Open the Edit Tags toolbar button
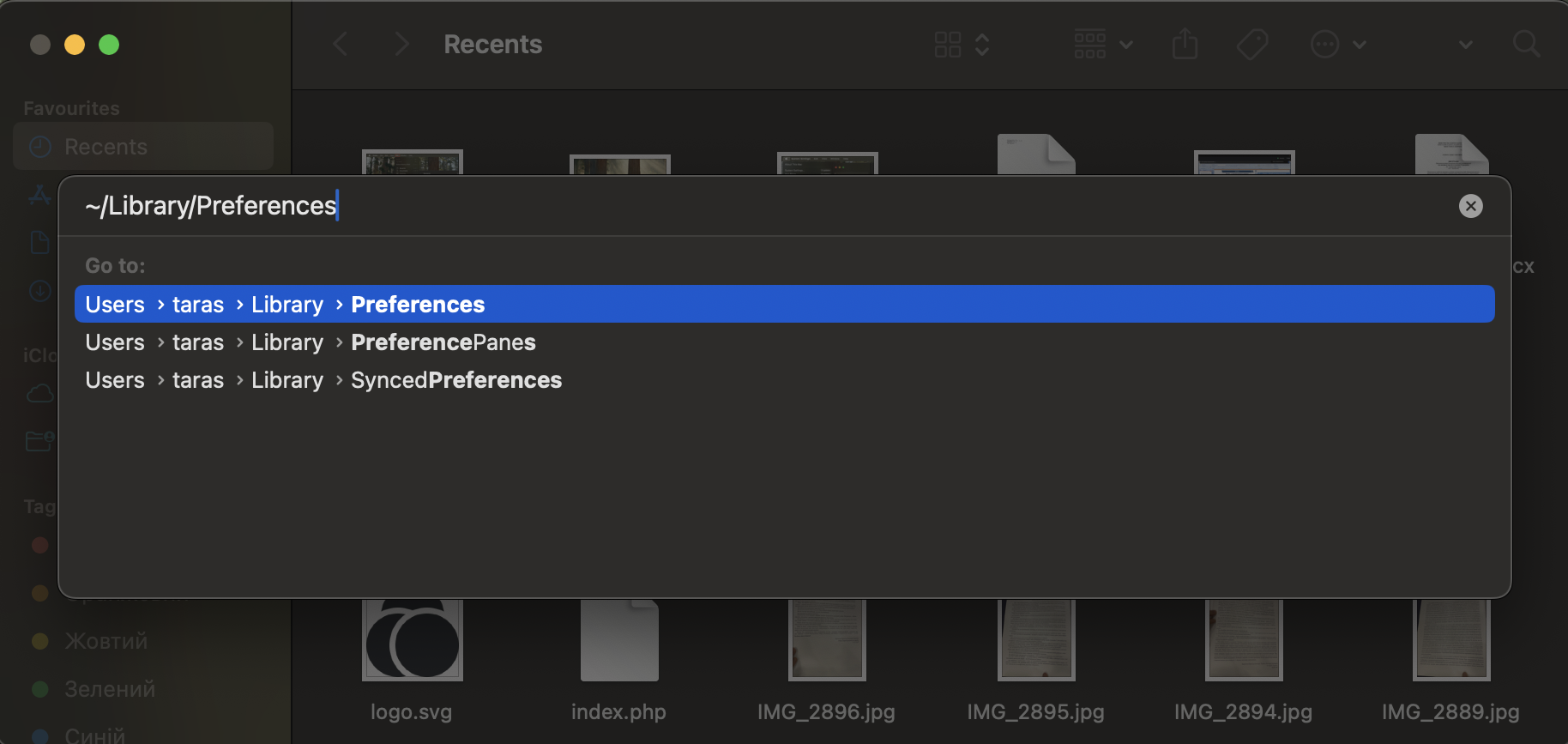 point(1251,44)
